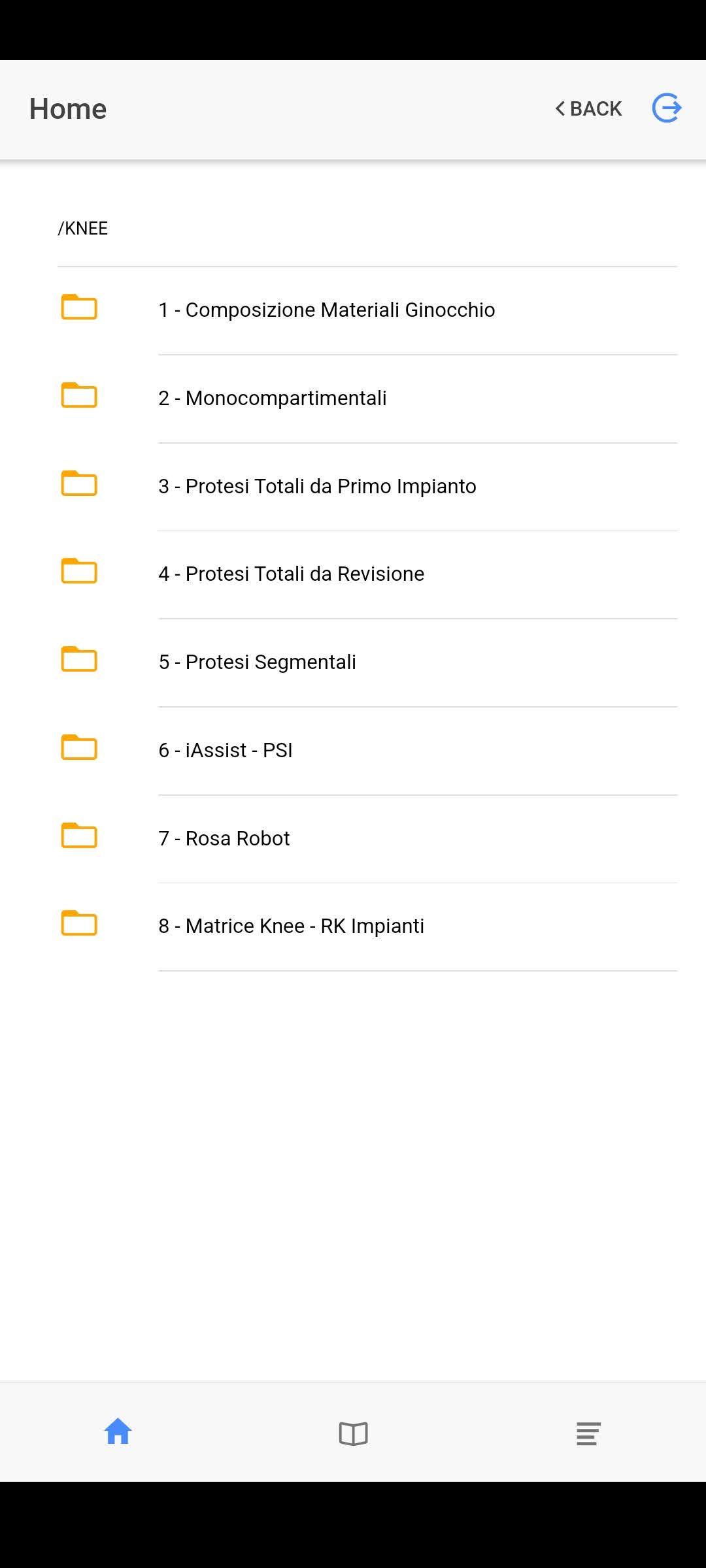
Task: Open folder icon for Protesi Segmentali
Action: pyautogui.click(x=79, y=659)
